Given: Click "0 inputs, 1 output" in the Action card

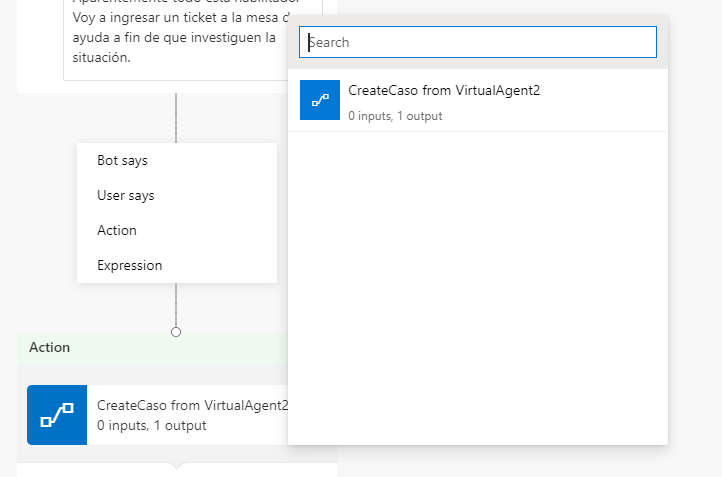Looking at the screenshot, I should (152, 425).
